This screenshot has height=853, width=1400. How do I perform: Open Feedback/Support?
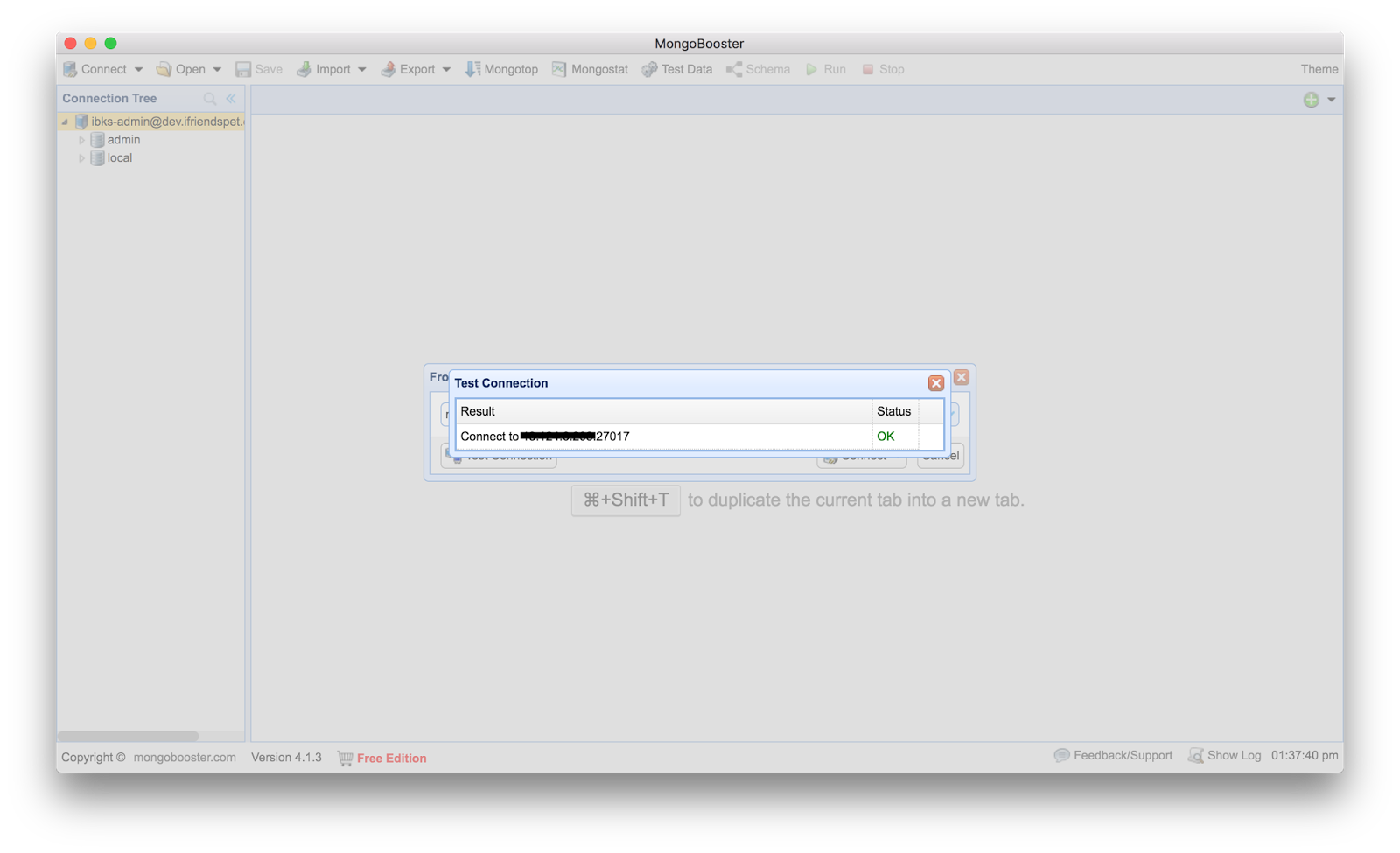[x=1113, y=755]
